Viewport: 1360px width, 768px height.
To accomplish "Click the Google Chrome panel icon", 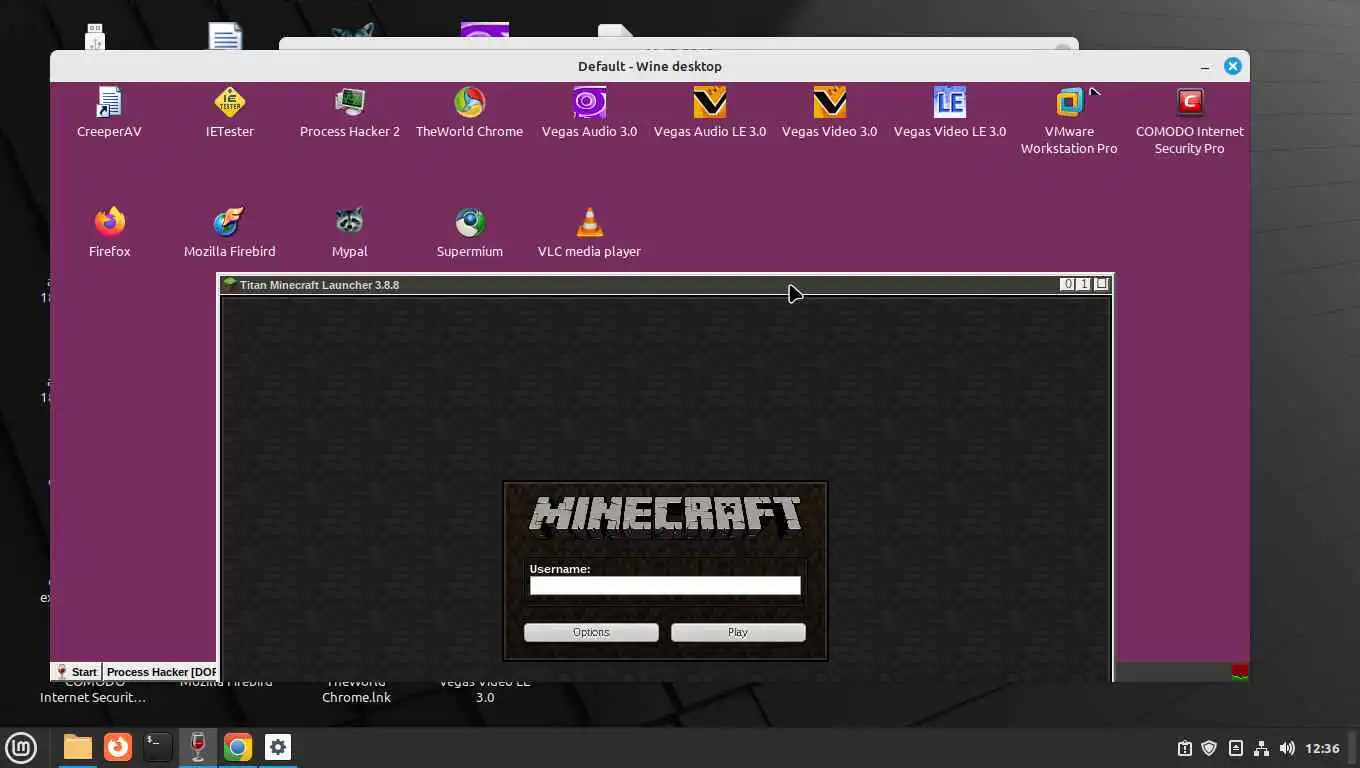I will 238,747.
